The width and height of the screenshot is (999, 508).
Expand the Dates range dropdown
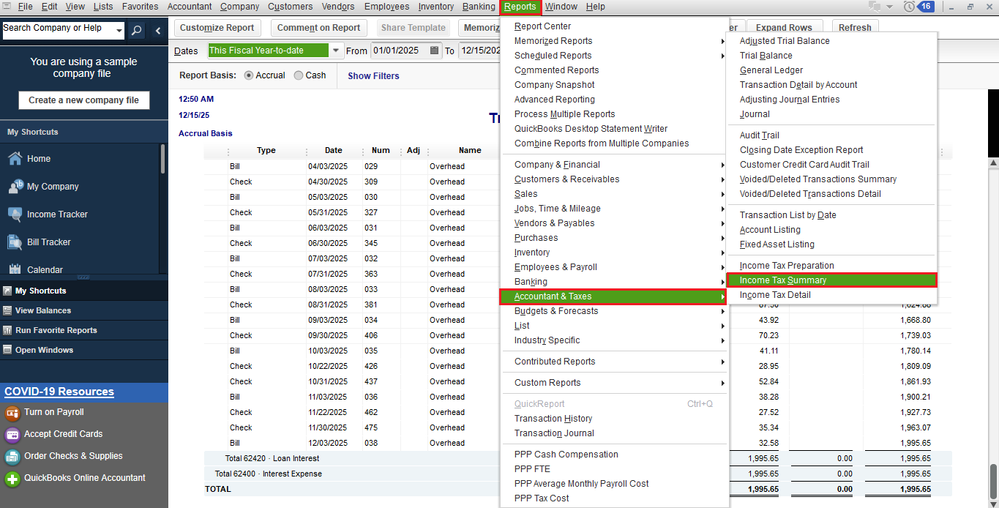pyautogui.click(x=336, y=50)
